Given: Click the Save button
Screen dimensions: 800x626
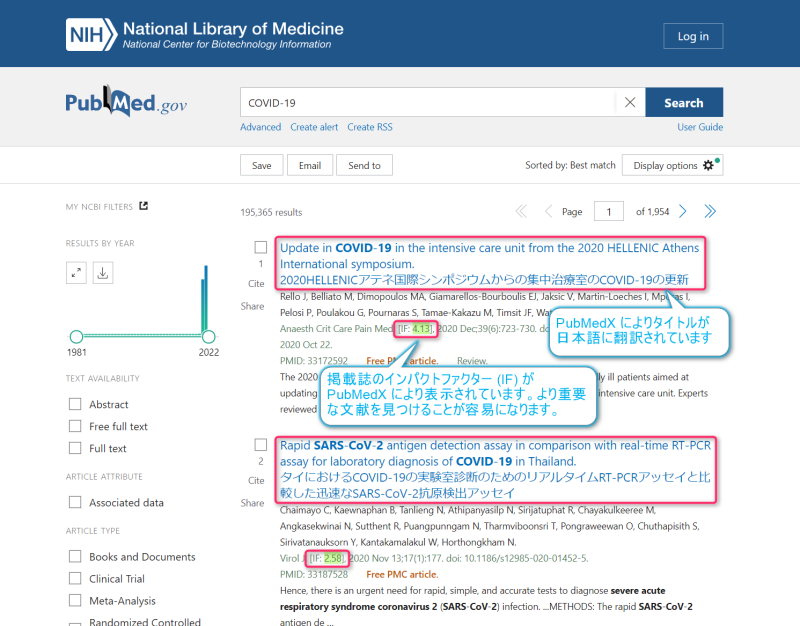Looking at the screenshot, I should click(261, 165).
